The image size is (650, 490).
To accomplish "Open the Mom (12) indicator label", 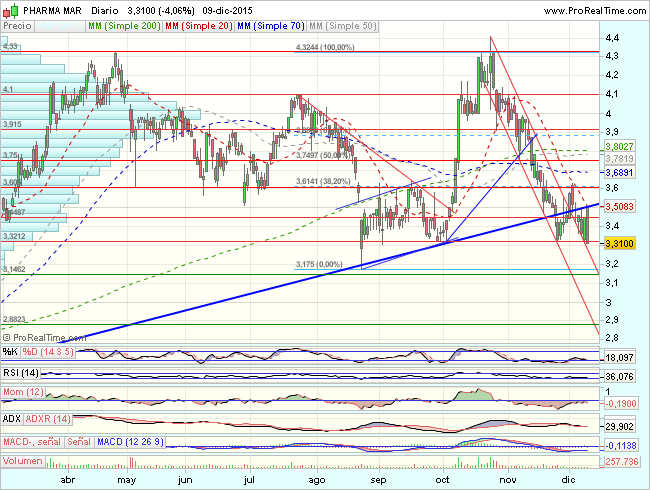I will (x=23, y=392).
